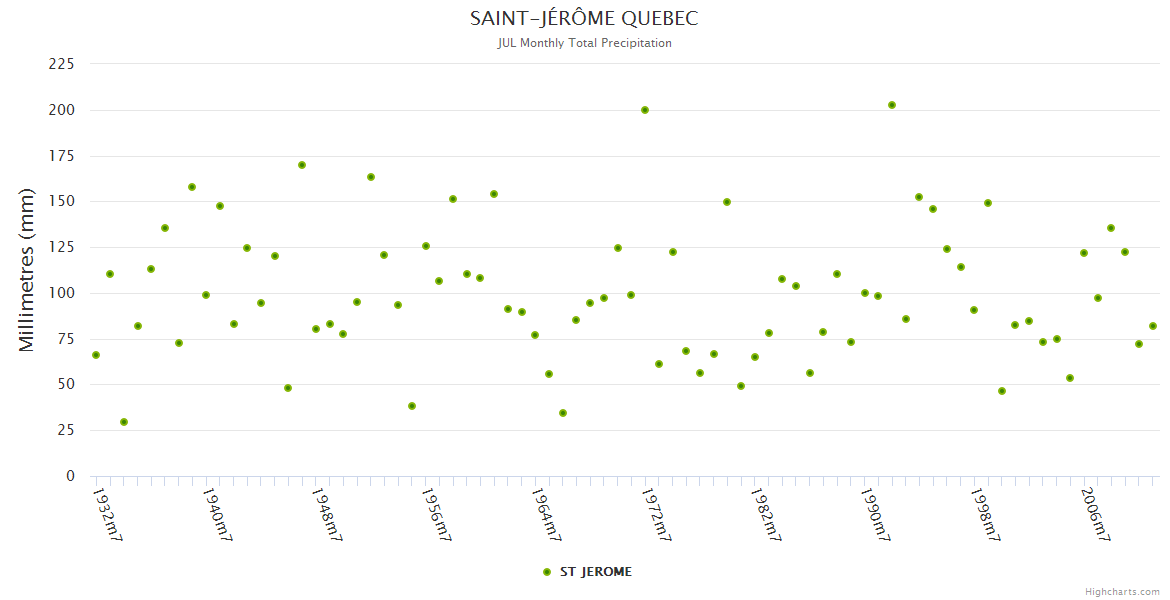This screenshot has width=1170, height=600.
Task: Select the last data point at far right
Action: [1153, 326]
